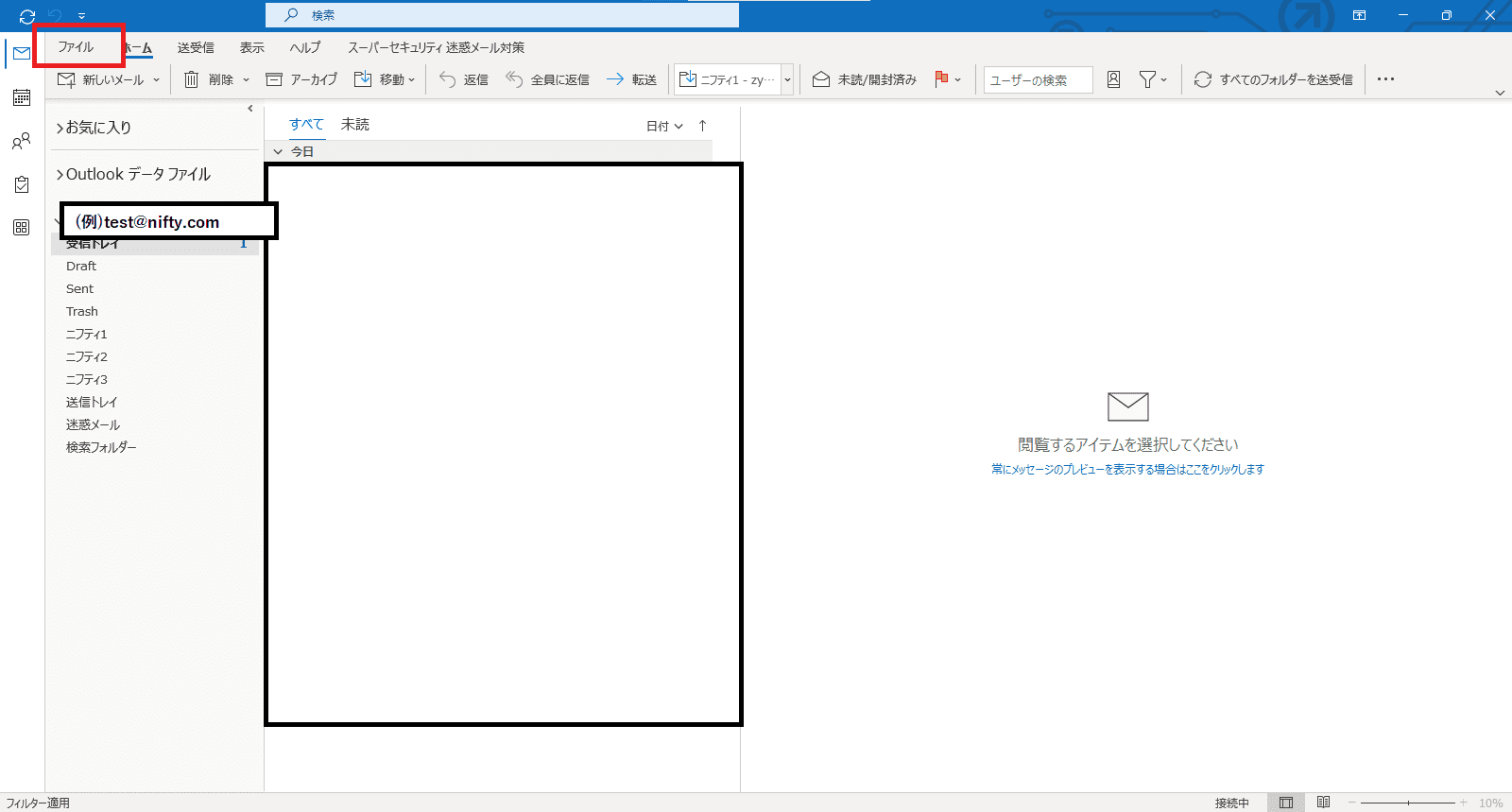Open the Send/Receive ribbon tab
The height and width of the screenshot is (812, 1512).
(196, 48)
